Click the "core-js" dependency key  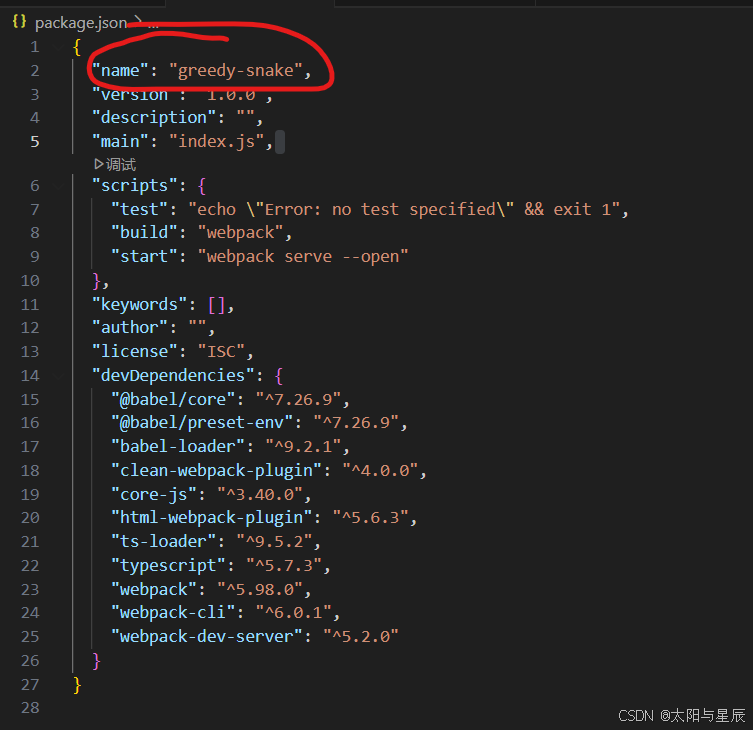tap(154, 495)
